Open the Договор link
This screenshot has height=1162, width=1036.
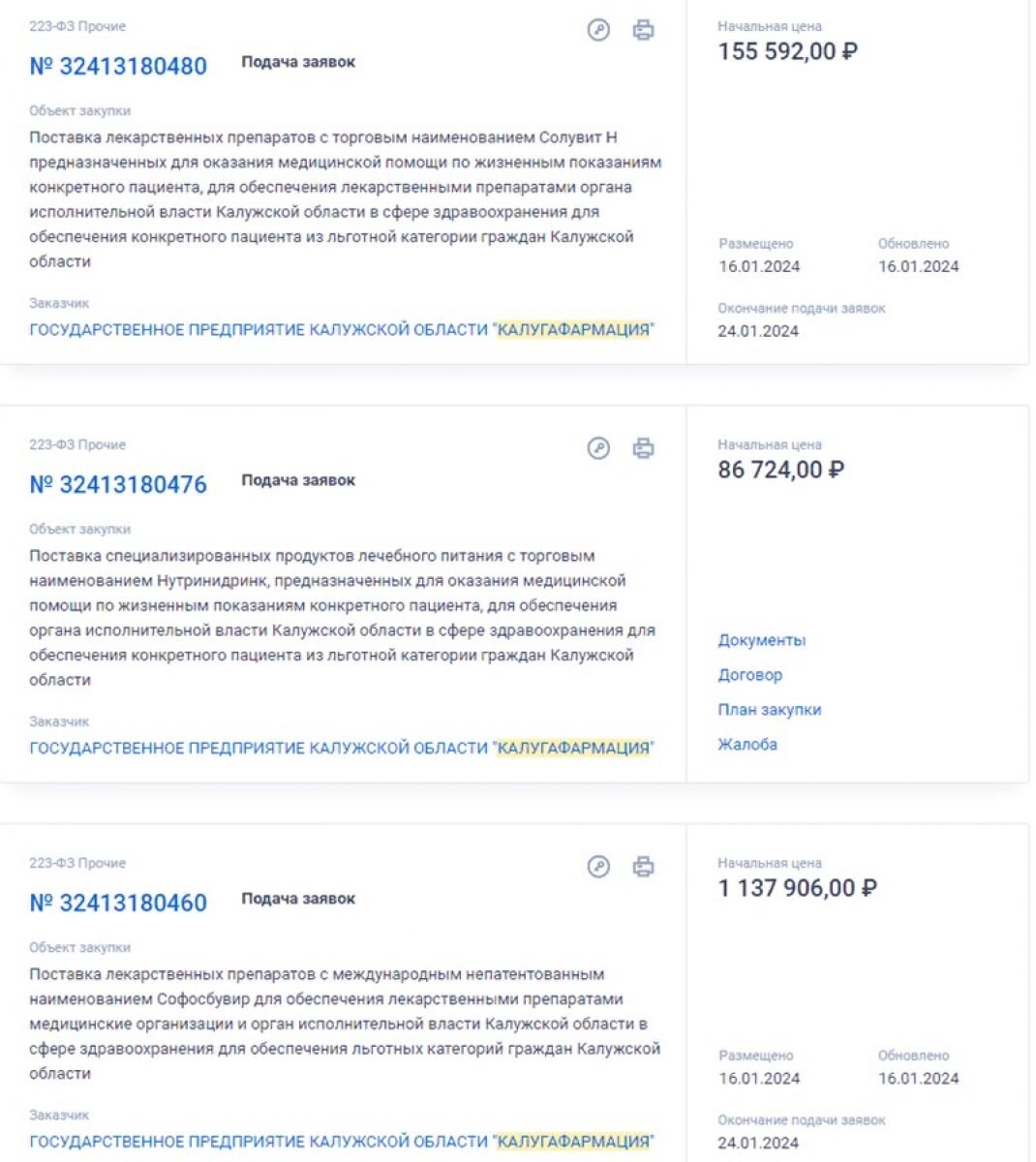coord(750,675)
